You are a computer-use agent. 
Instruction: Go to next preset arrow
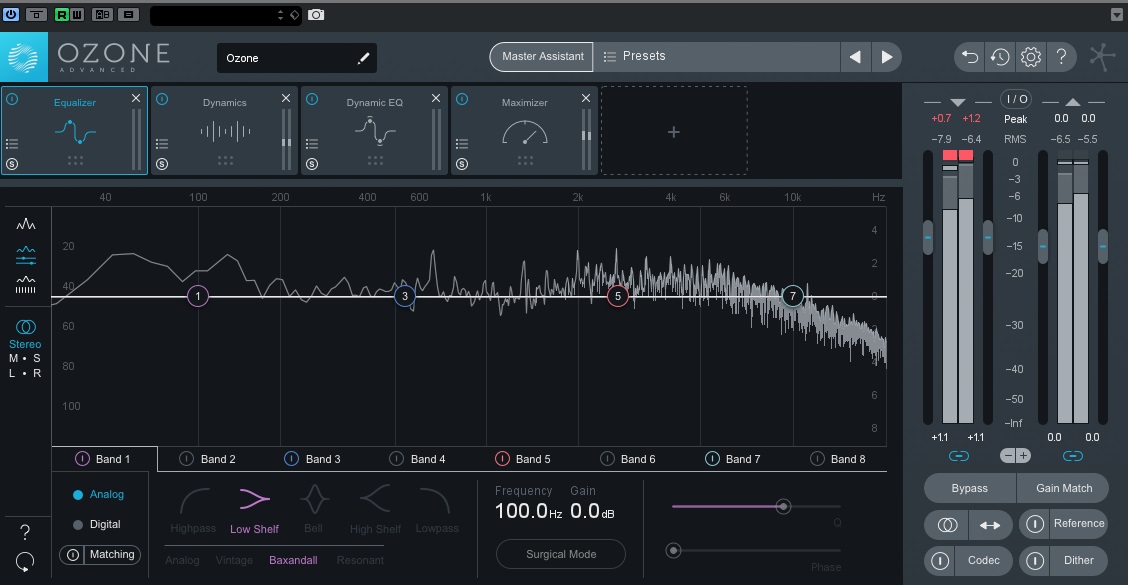click(x=887, y=57)
